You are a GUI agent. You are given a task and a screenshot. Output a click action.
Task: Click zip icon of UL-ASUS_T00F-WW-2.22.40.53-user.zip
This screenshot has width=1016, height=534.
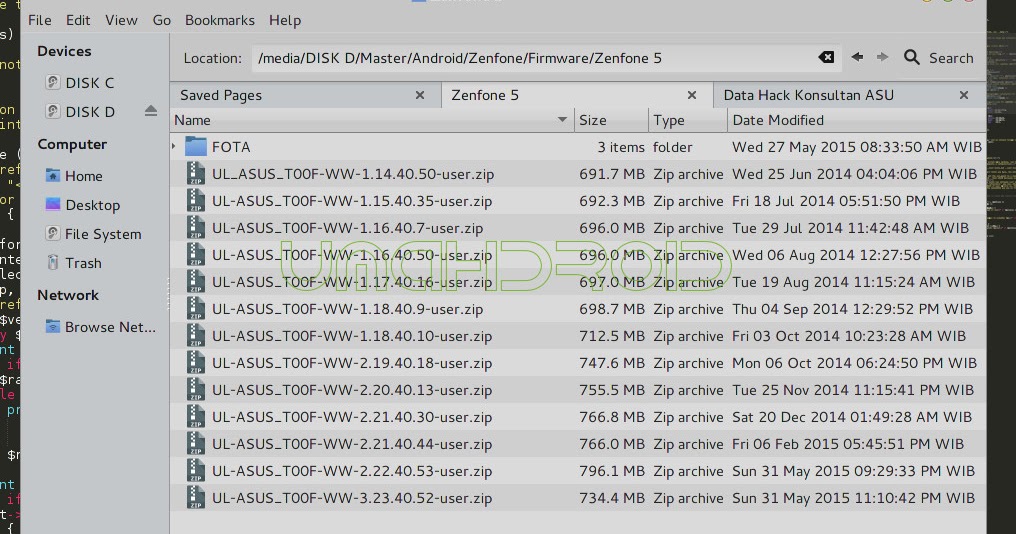[x=196, y=471]
